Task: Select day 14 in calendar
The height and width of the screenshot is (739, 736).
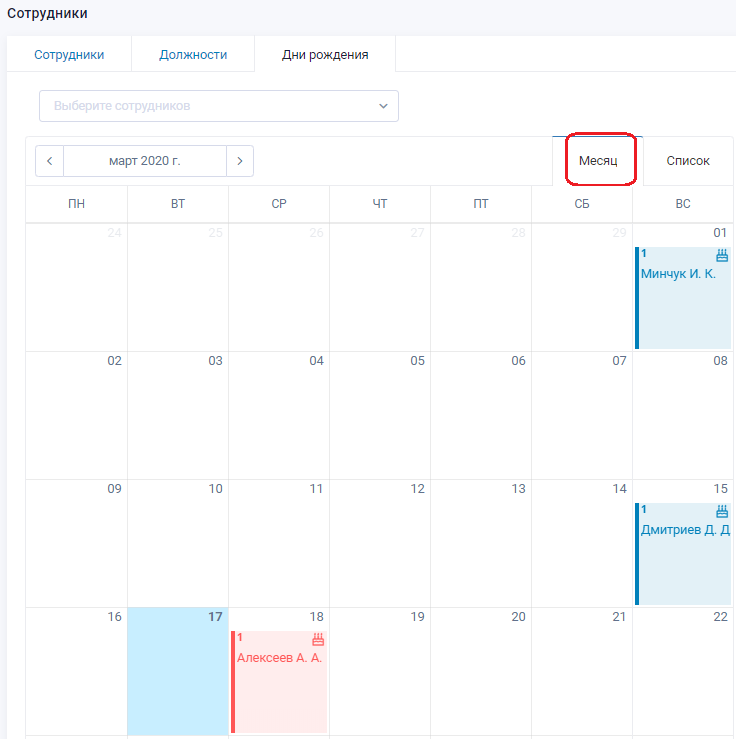Action: point(581,543)
